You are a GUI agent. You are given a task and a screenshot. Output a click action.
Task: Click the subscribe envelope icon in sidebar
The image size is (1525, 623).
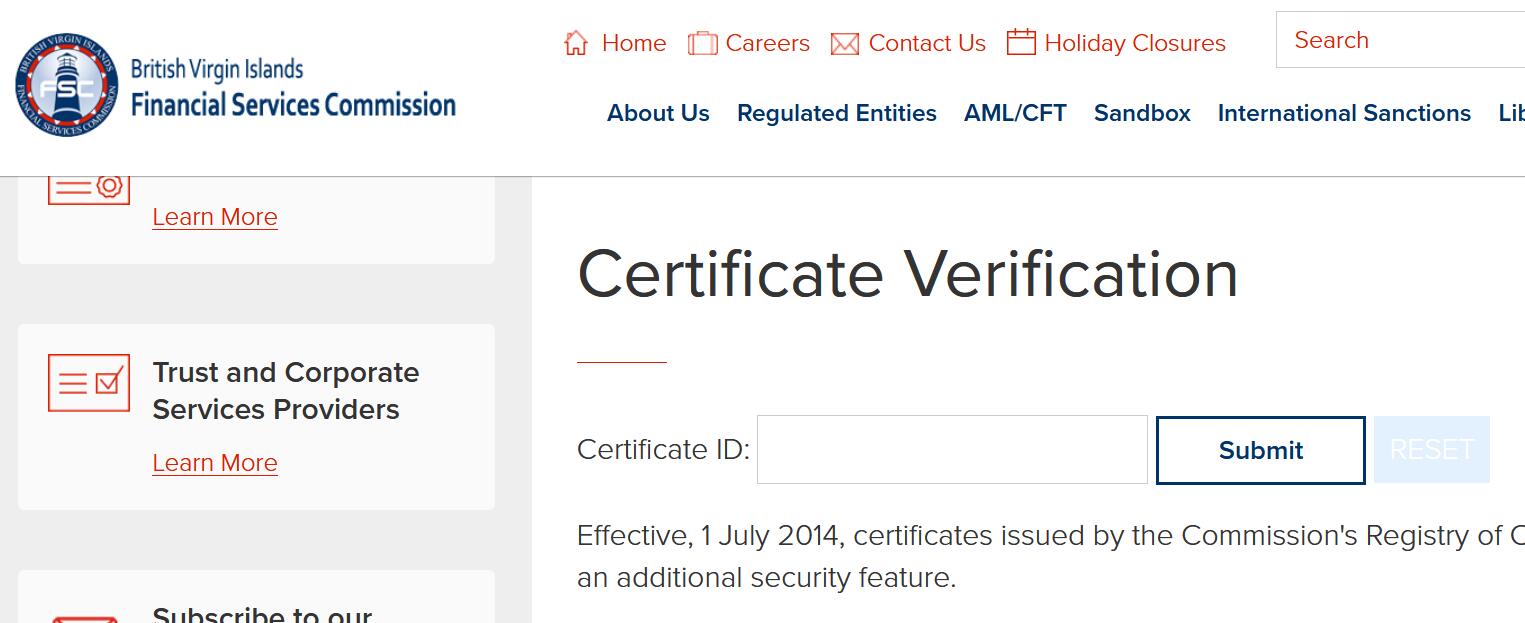point(85,618)
